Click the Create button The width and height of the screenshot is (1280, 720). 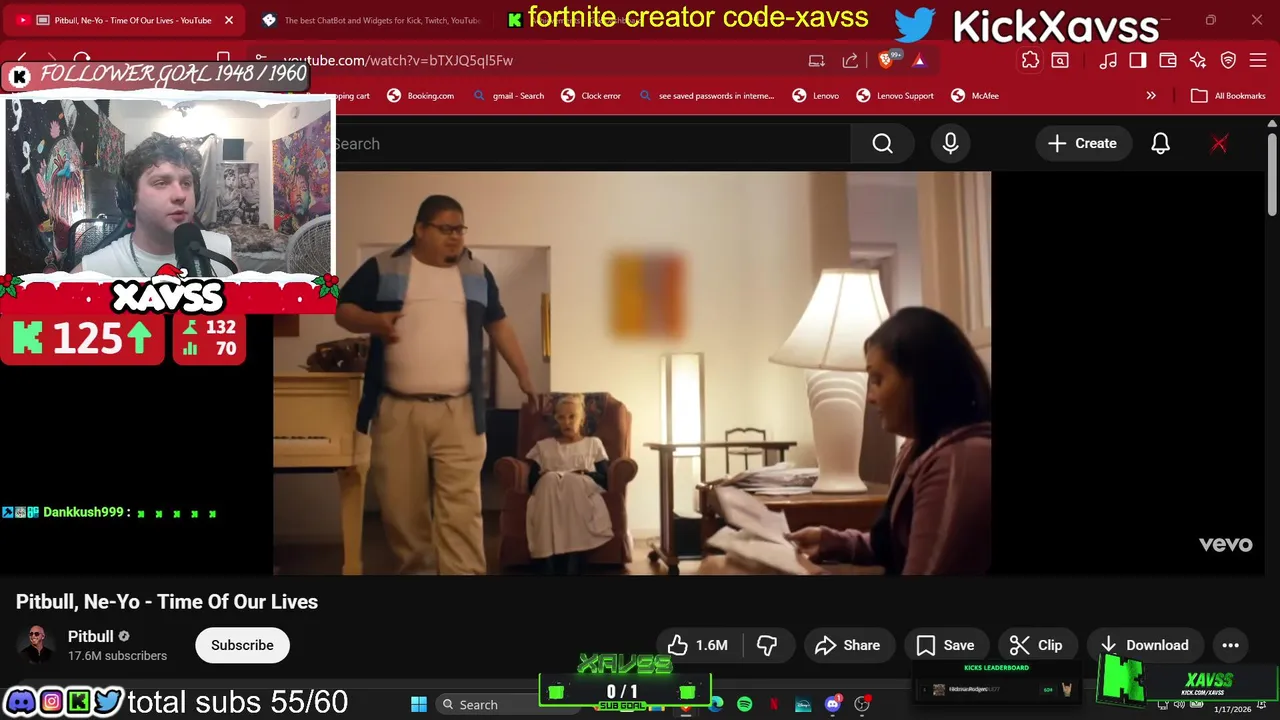(x=1082, y=144)
